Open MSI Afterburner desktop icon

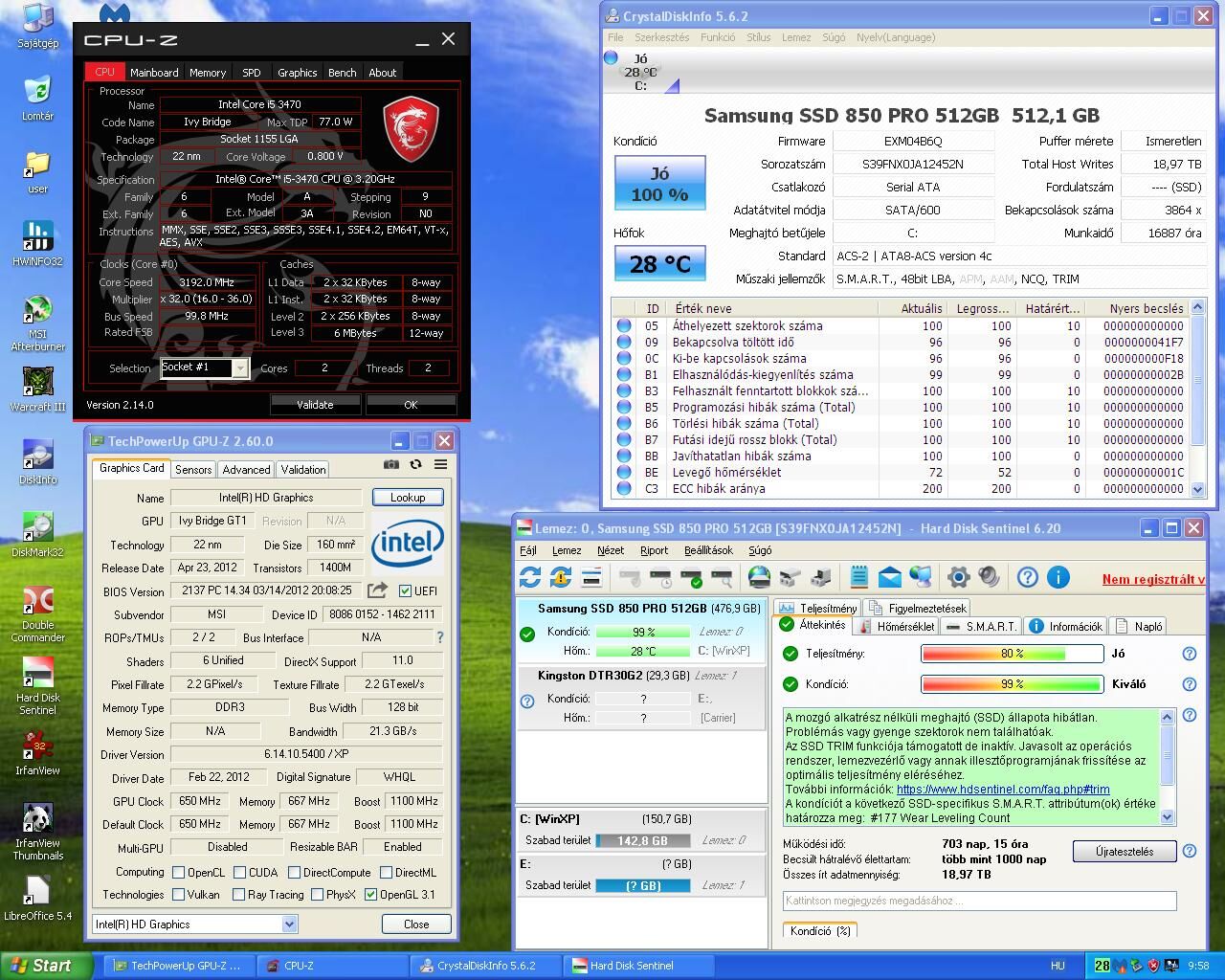[x=37, y=323]
